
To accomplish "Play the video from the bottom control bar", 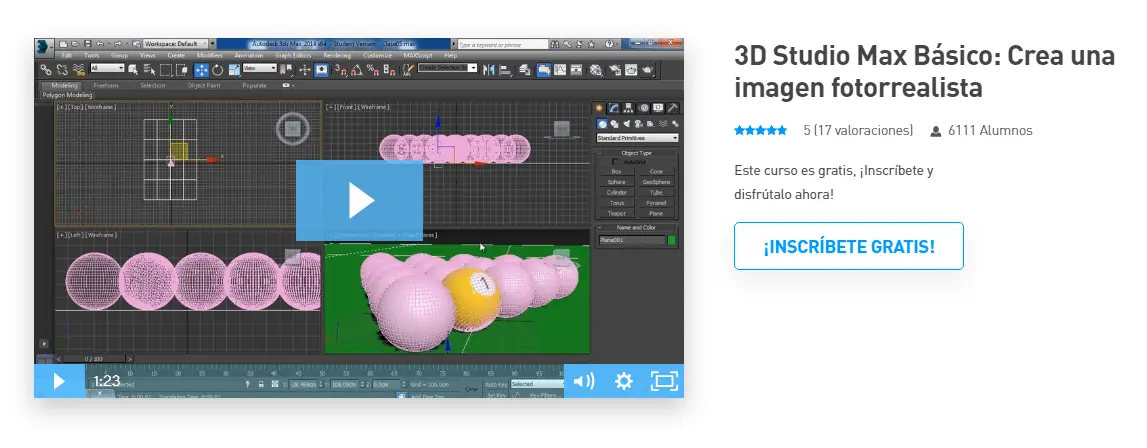I will pyautogui.click(x=59, y=381).
